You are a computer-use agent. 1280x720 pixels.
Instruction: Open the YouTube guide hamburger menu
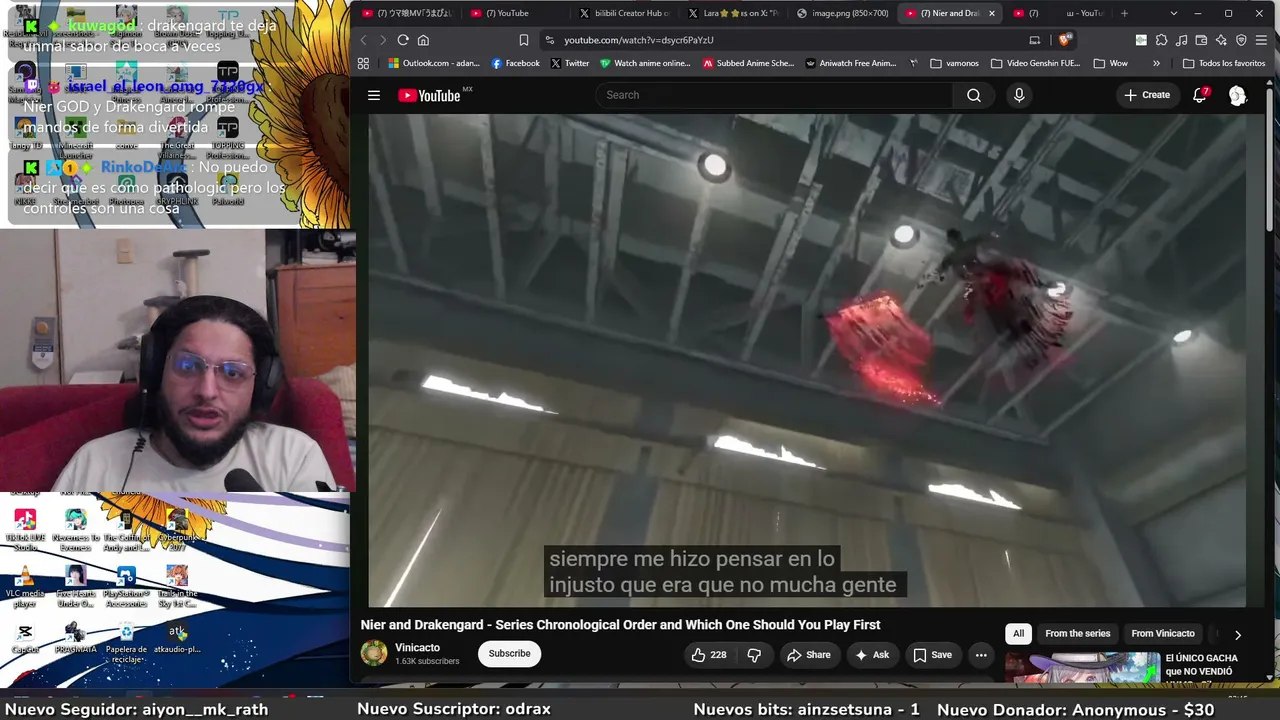(x=374, y=95)
